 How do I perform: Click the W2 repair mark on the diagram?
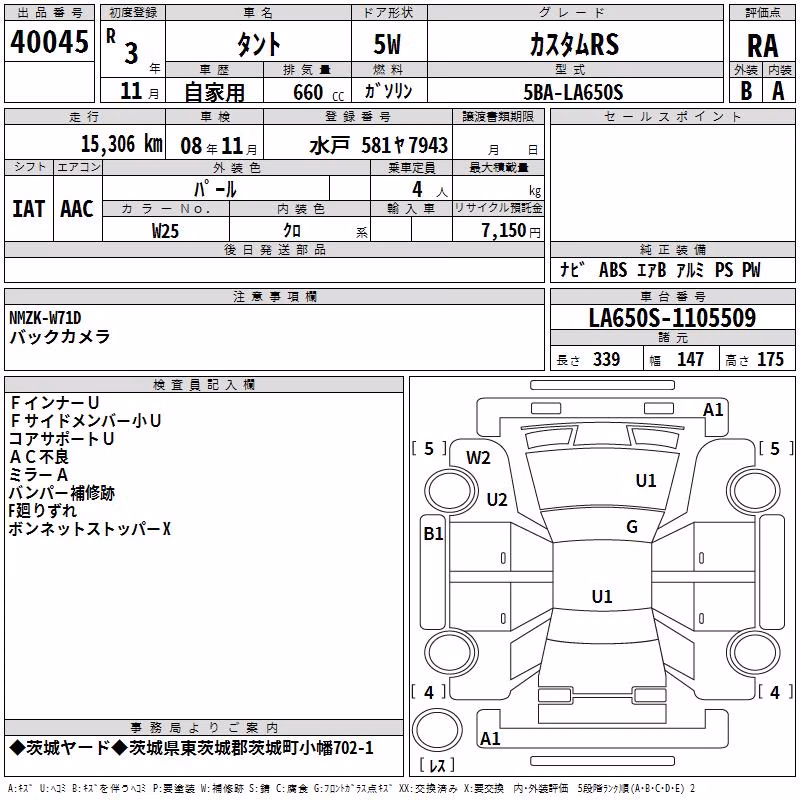click(478, 458)
